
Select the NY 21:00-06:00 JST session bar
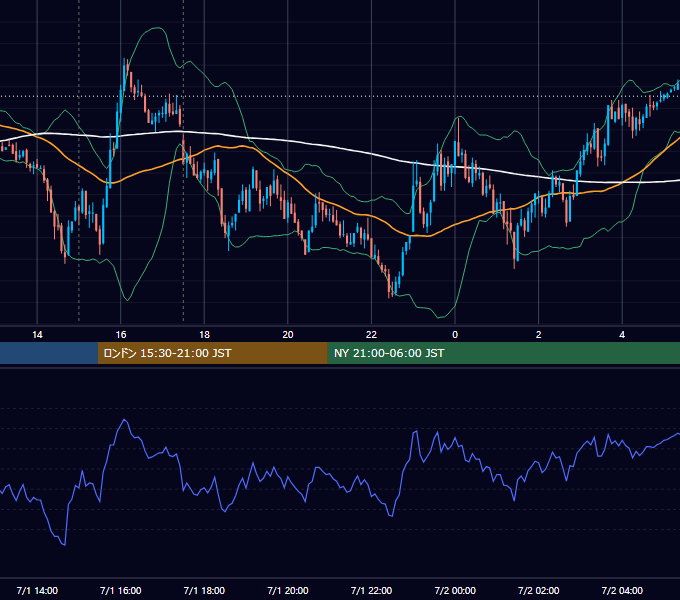(503, 353)
